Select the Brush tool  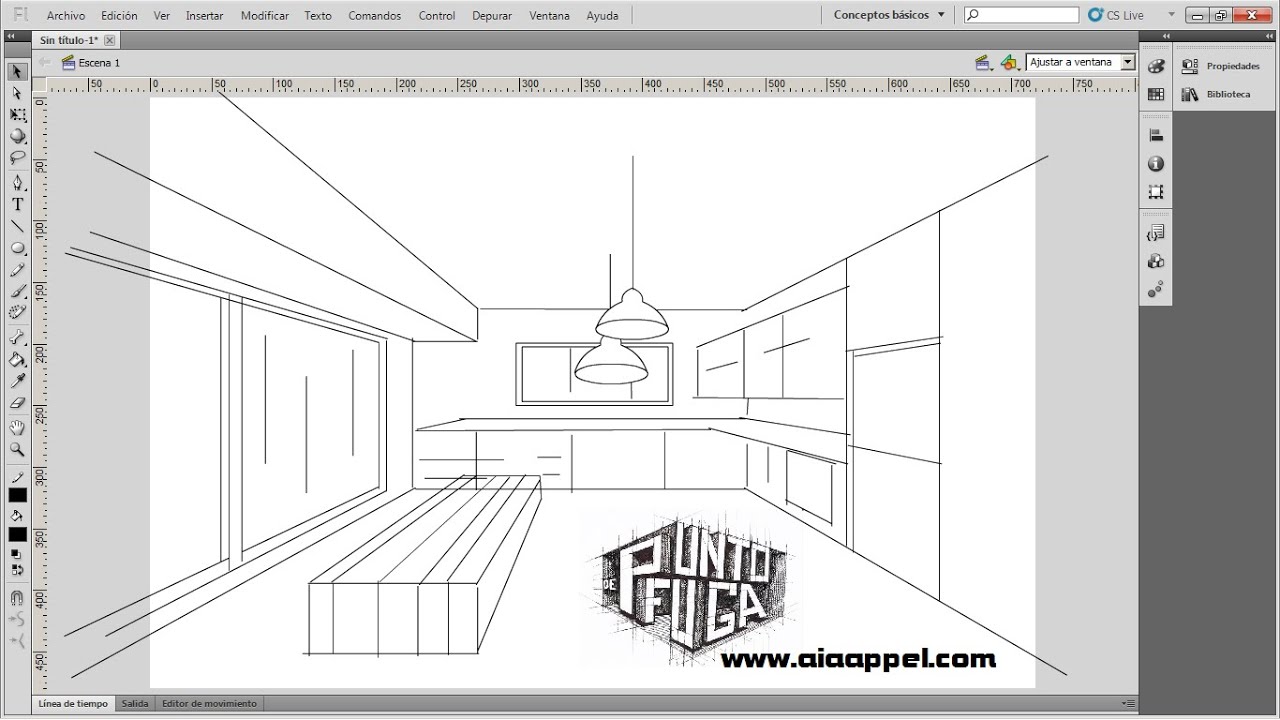(17, 291)
